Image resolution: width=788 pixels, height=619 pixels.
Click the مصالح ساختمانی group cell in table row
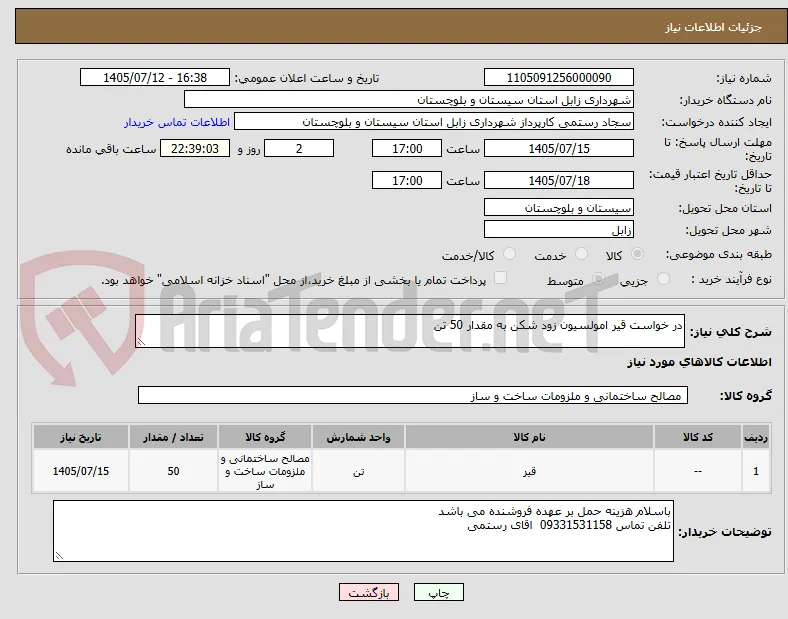(265, 471)
